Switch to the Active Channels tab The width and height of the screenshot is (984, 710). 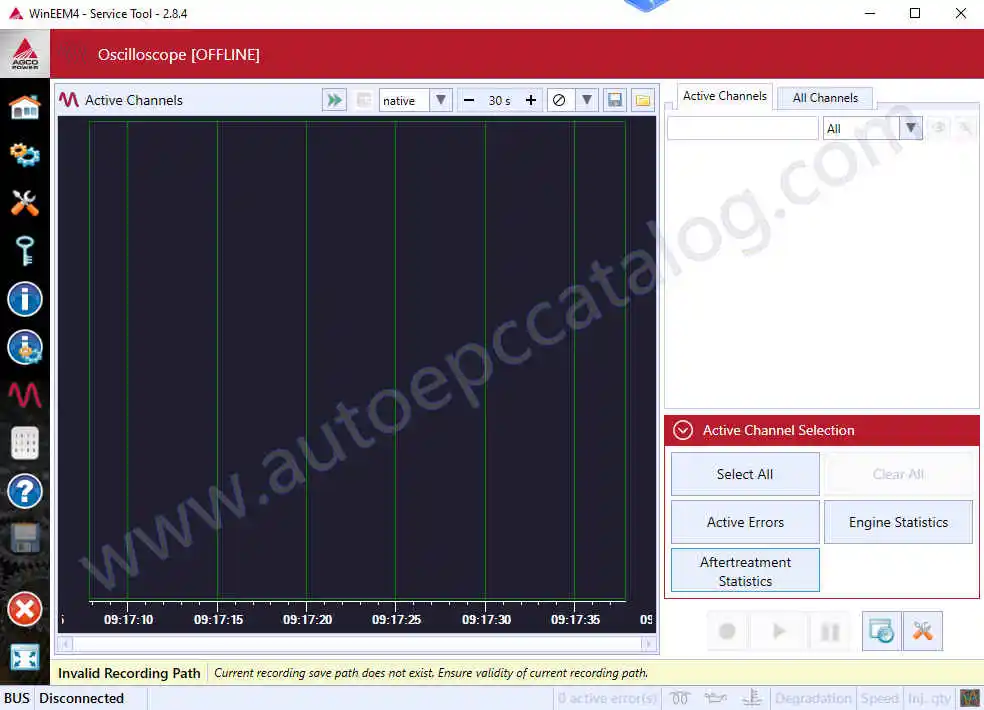tap(725, 96)
